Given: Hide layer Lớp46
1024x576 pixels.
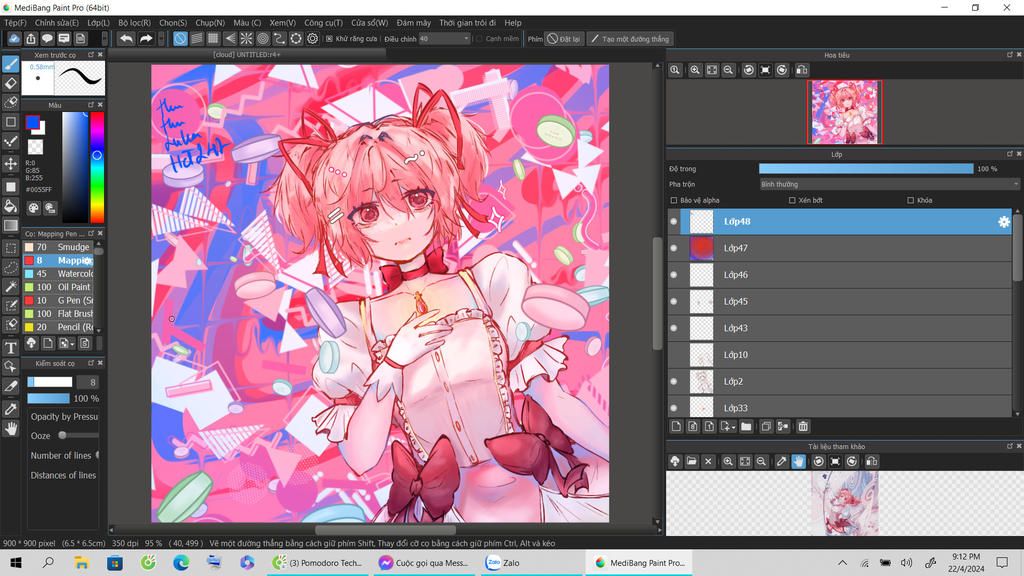Looking at the screenshot, I should tap(674, 275).
